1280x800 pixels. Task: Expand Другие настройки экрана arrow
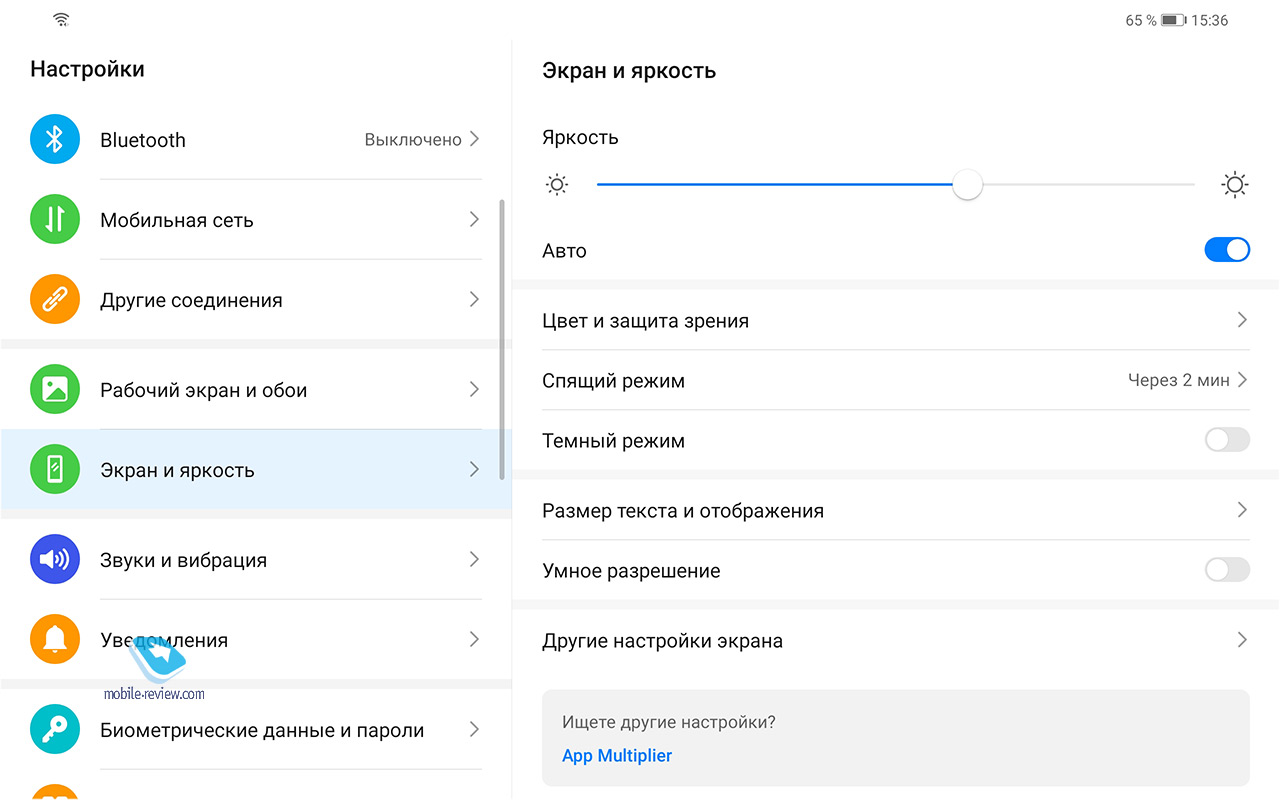1242,640
